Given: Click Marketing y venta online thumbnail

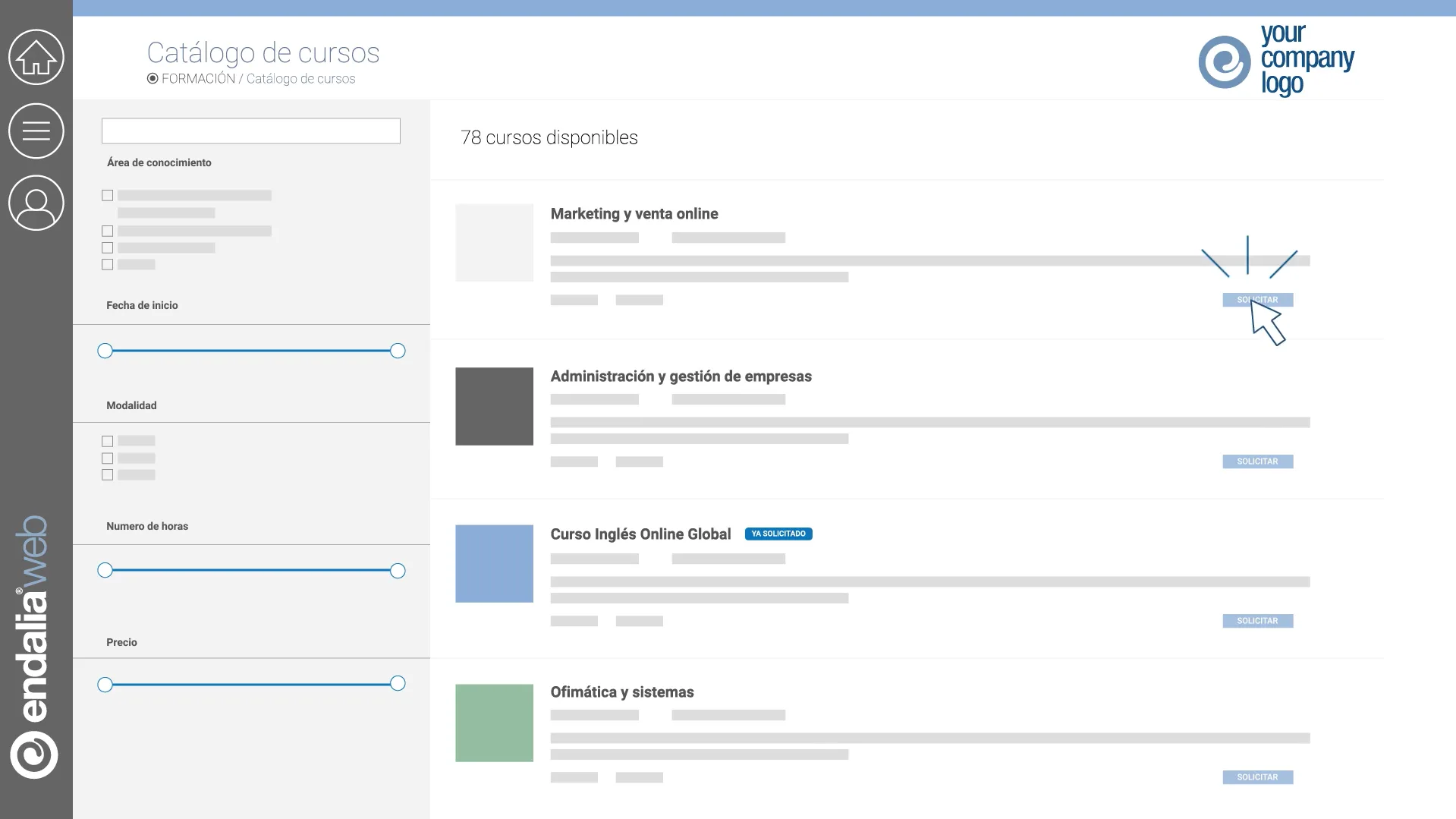Looking at the screenshot, I should point(495,243).
